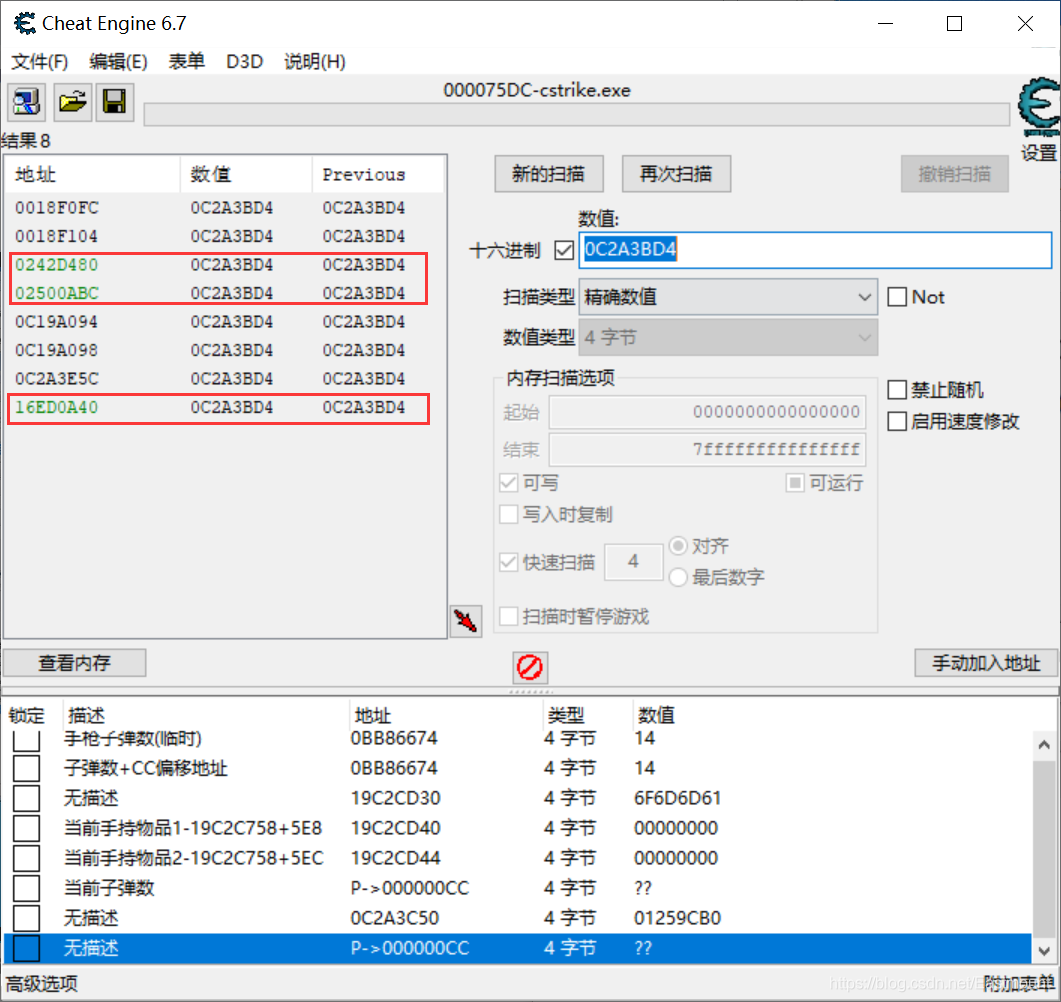Lock the 子弹数+CC偏移地址 entry checkbox
Screen dimensions: 1061x1002
point(26,769)
